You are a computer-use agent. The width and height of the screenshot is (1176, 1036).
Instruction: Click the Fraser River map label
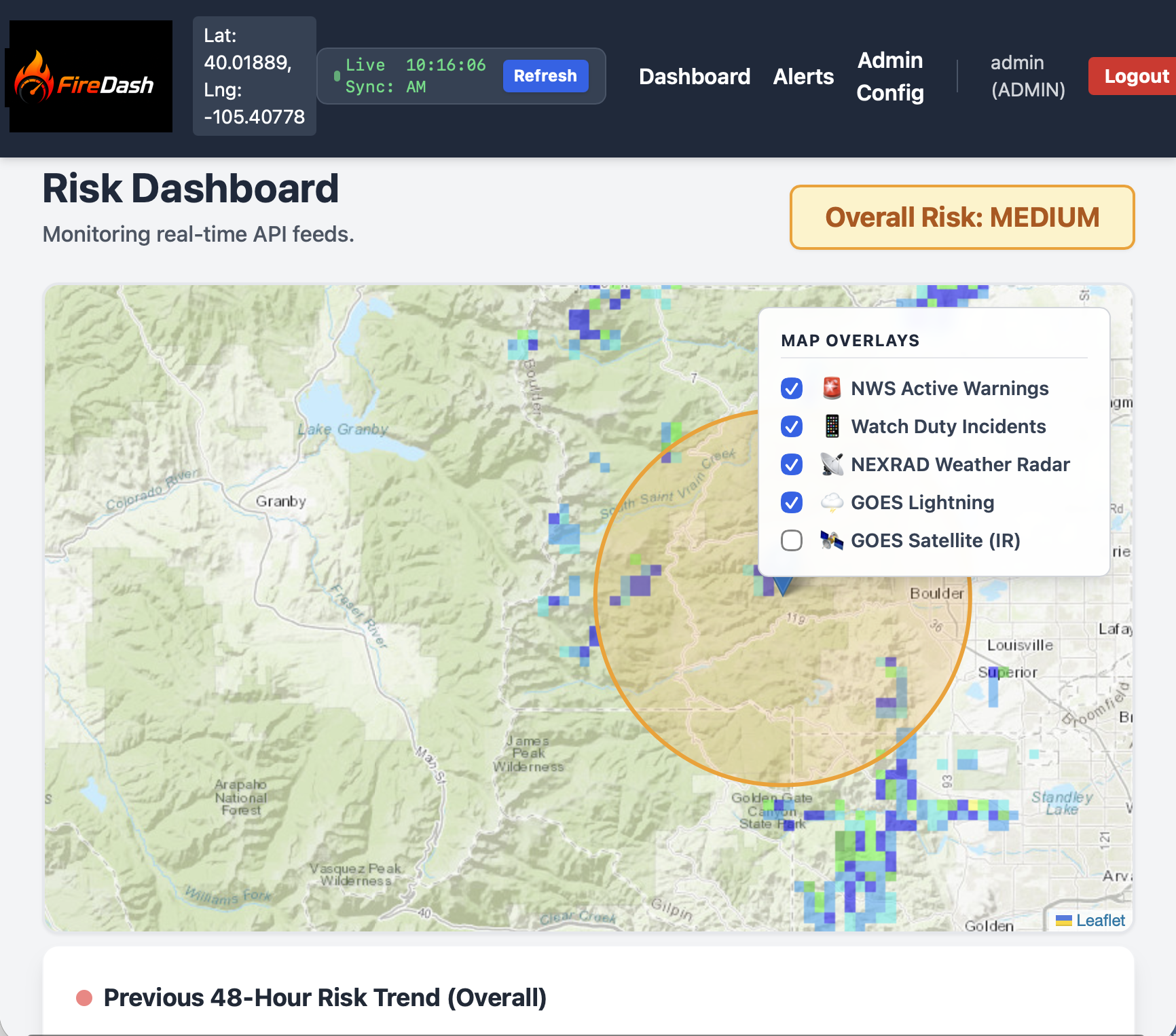[359, 616]
